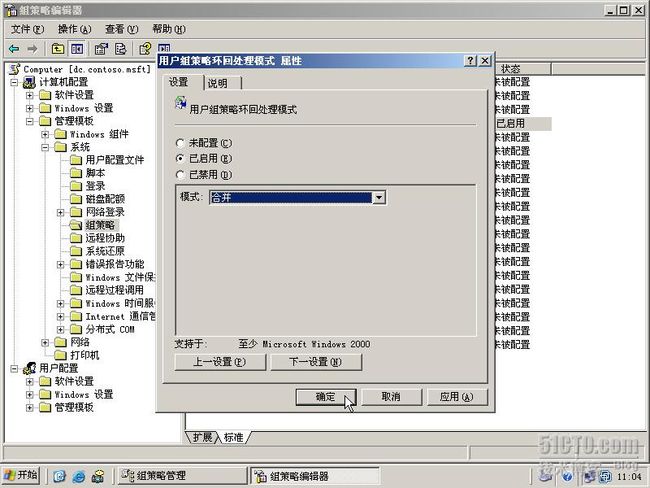Click the 打印机 folder icon
The image size is (650, 488).
coord(60,355)
